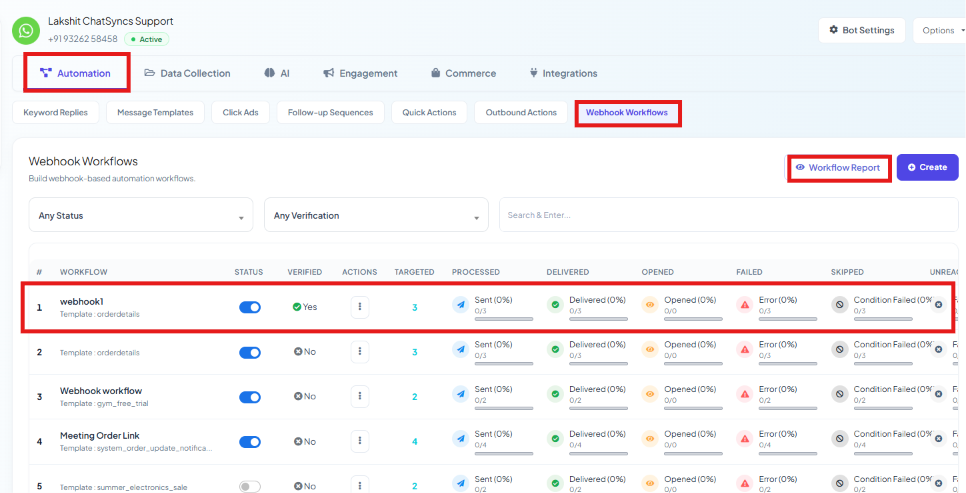Screen dimensions: 966x493
Task: Click Sent paper-plane icon in webhook1 row
Action: tap(461, 304)
